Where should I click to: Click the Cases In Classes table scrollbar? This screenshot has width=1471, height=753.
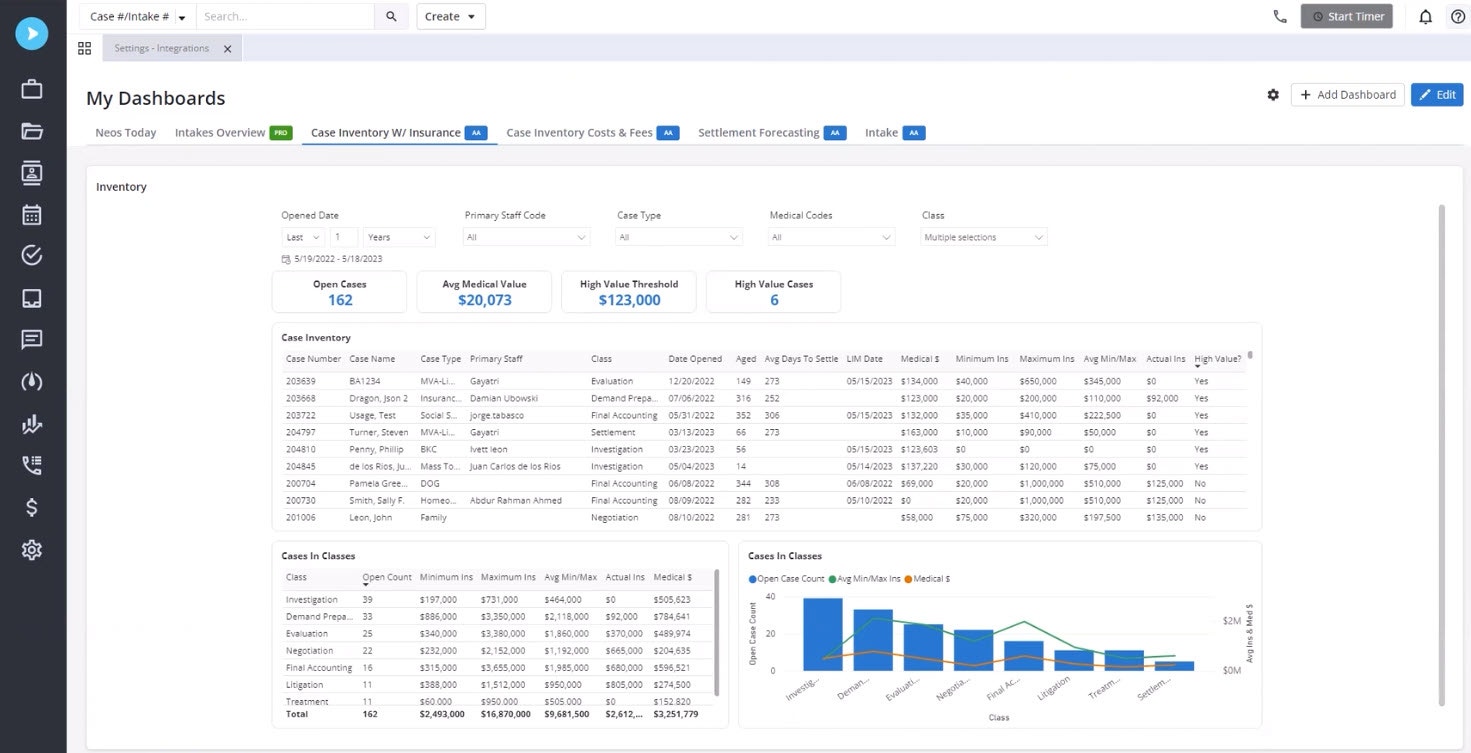tap(716, 633)
